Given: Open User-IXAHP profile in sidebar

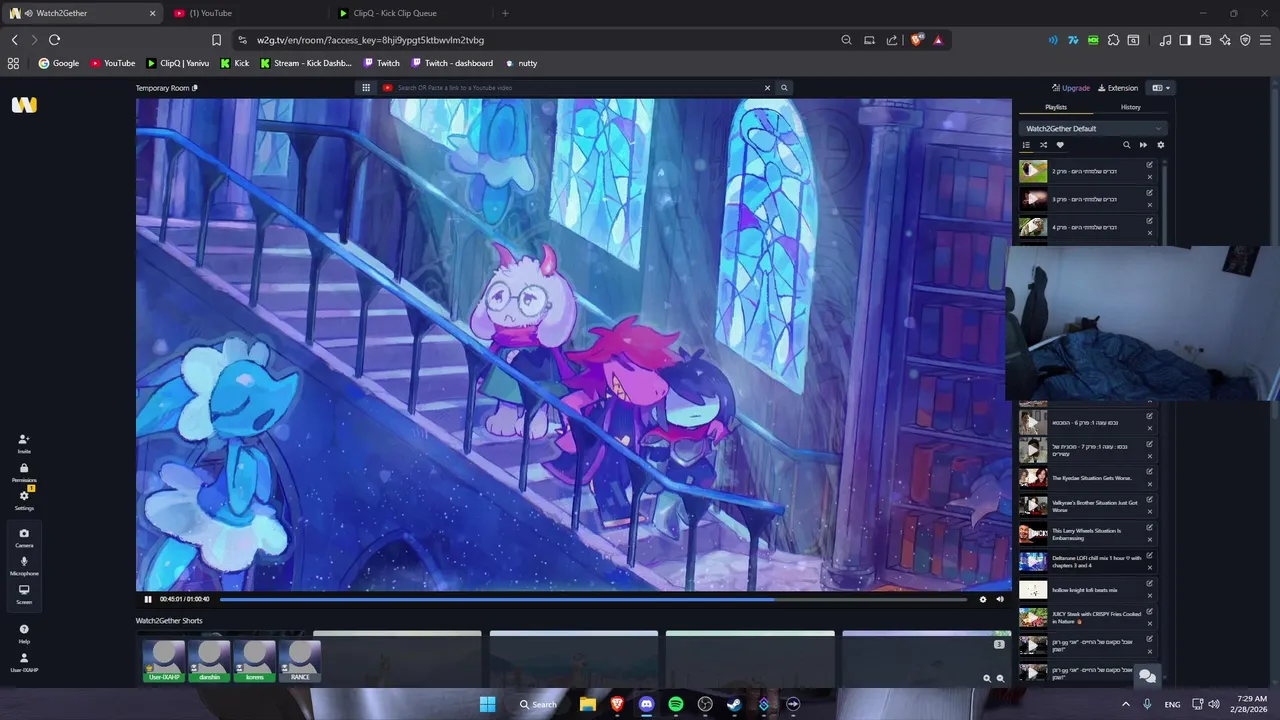Looking at the screenshot, I should [24, 662].
